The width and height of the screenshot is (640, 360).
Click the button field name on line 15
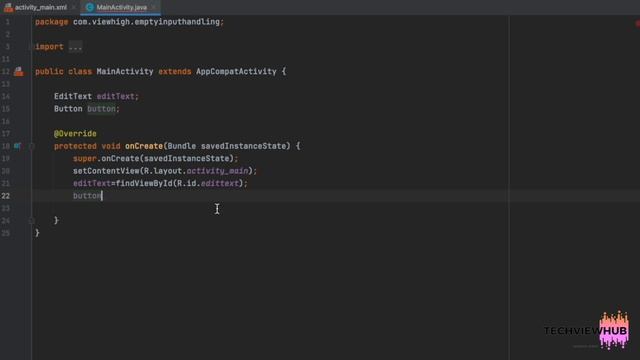(101, 109)
